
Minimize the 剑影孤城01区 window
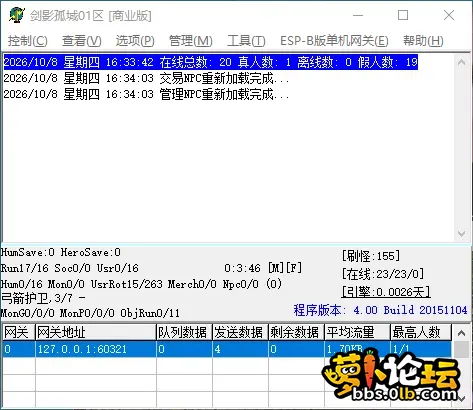358,15
